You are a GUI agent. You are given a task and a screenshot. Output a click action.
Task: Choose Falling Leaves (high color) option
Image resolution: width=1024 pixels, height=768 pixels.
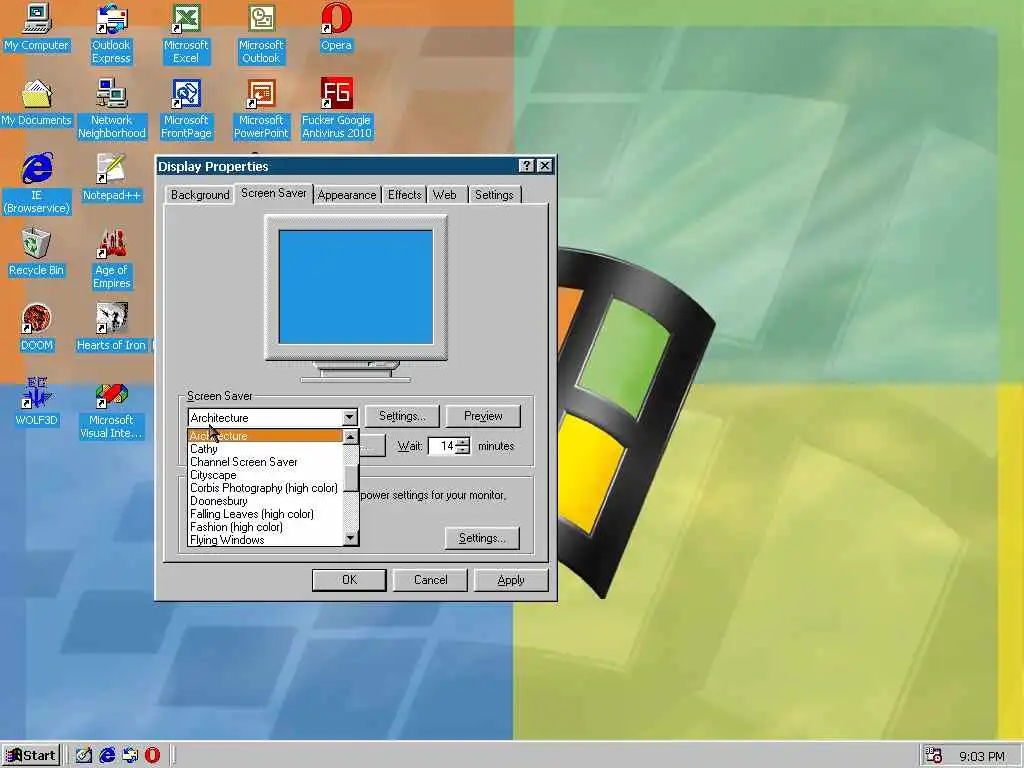pos(265,514)
